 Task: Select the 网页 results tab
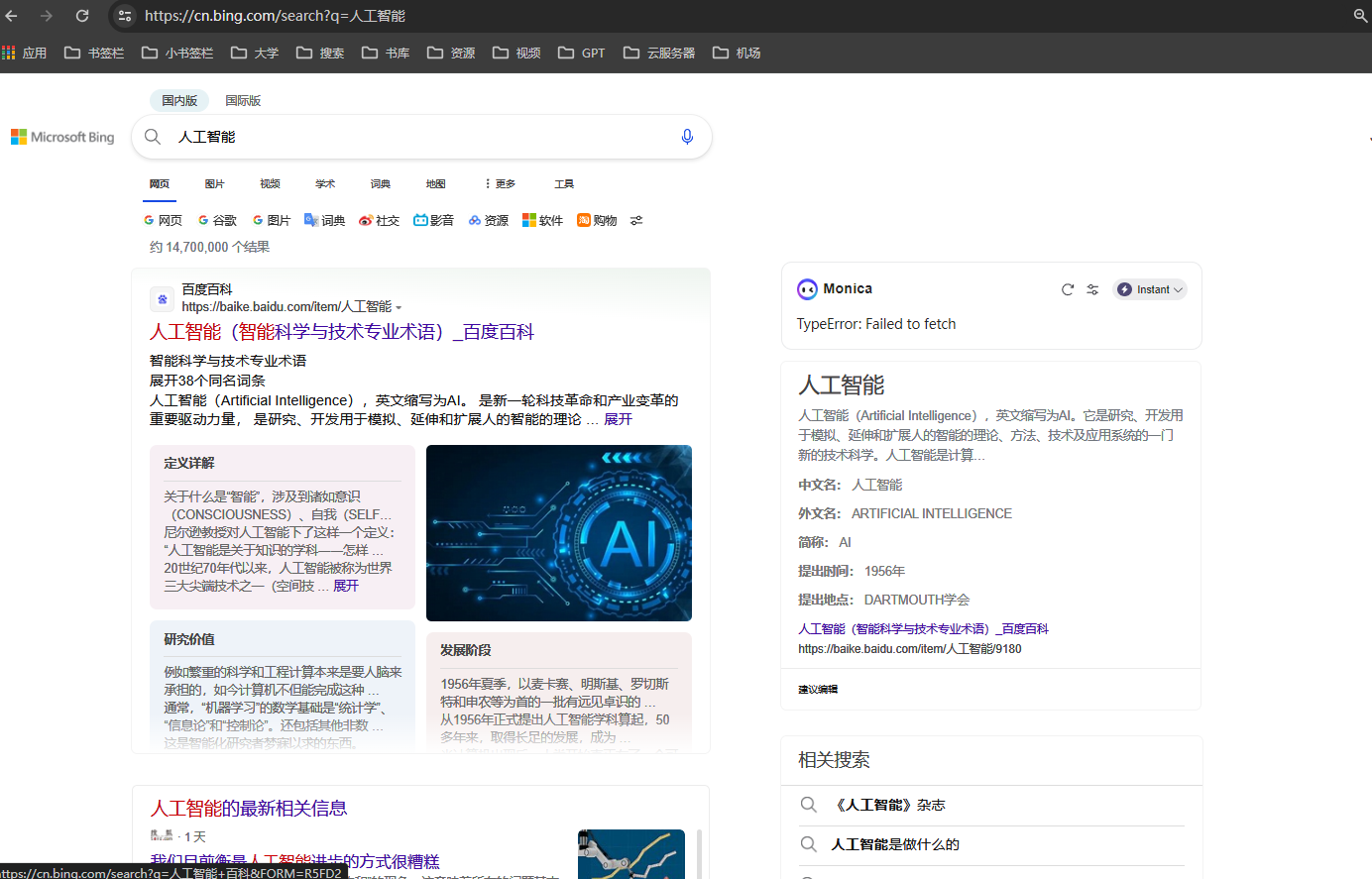(160, 183)
